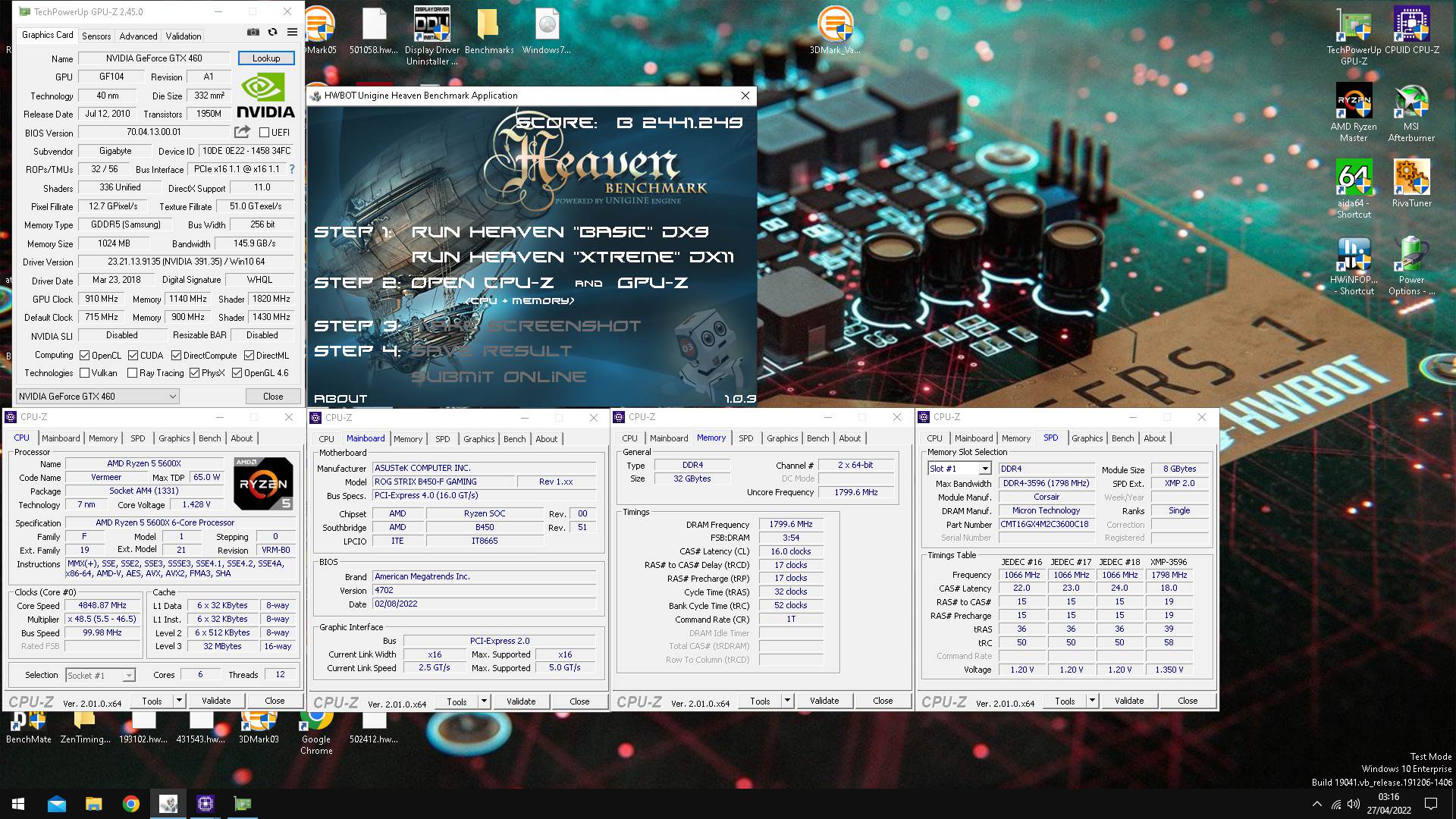Open the Slot #1 memory slot dropdown
Viewport: 1456px width, 819px height.
(959, 469)
